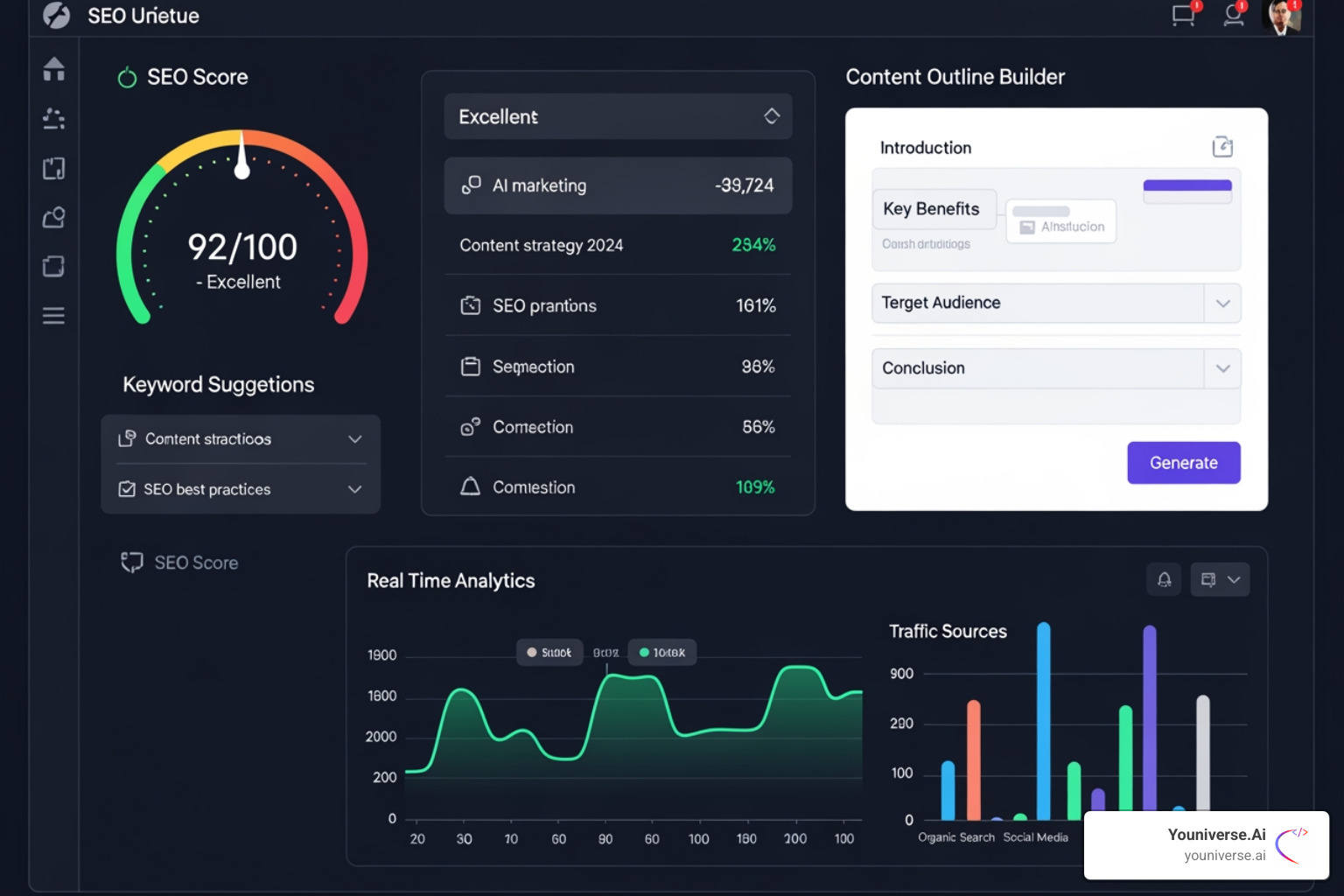Click the -39,724 value
The image size is (1344, 896).
tap(745, 185)
